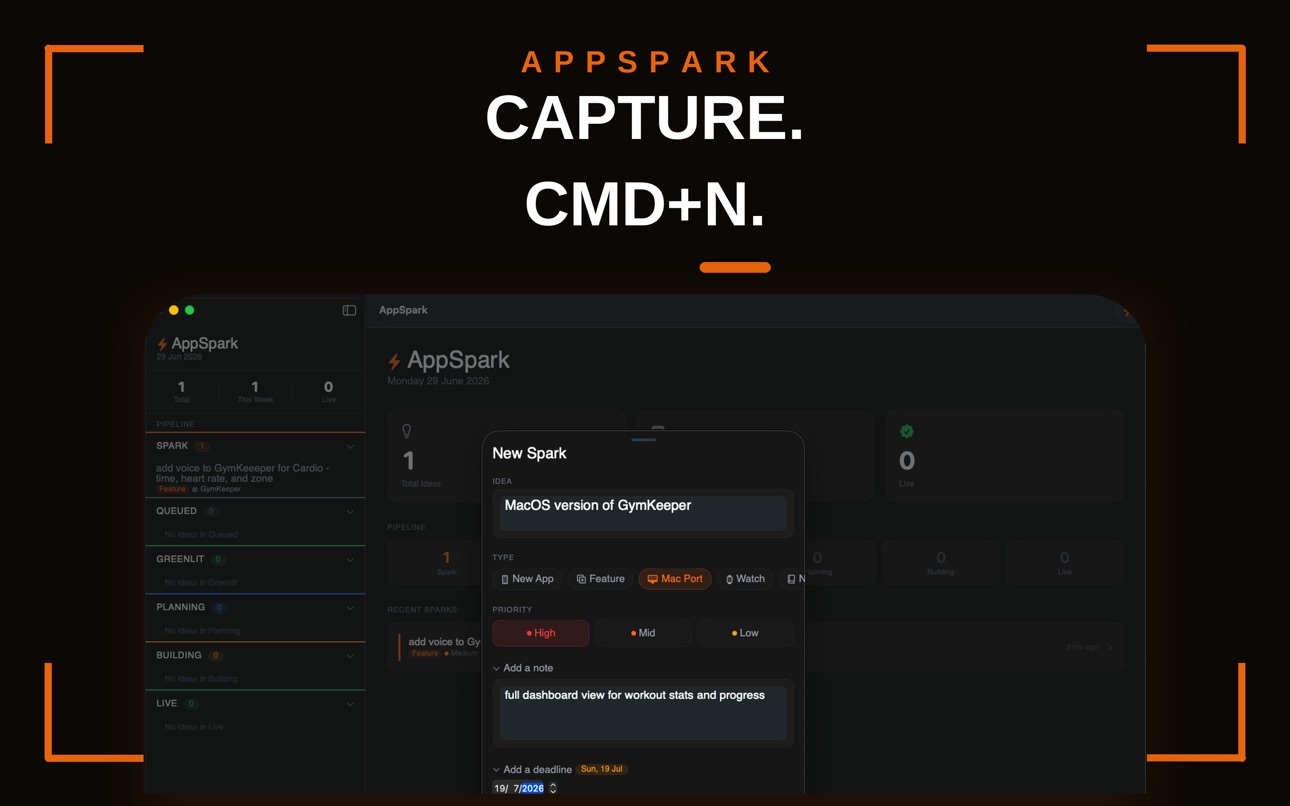
Task: Click the Sun, 19 Jul deadline badge
Action: [x=602, y=769]
